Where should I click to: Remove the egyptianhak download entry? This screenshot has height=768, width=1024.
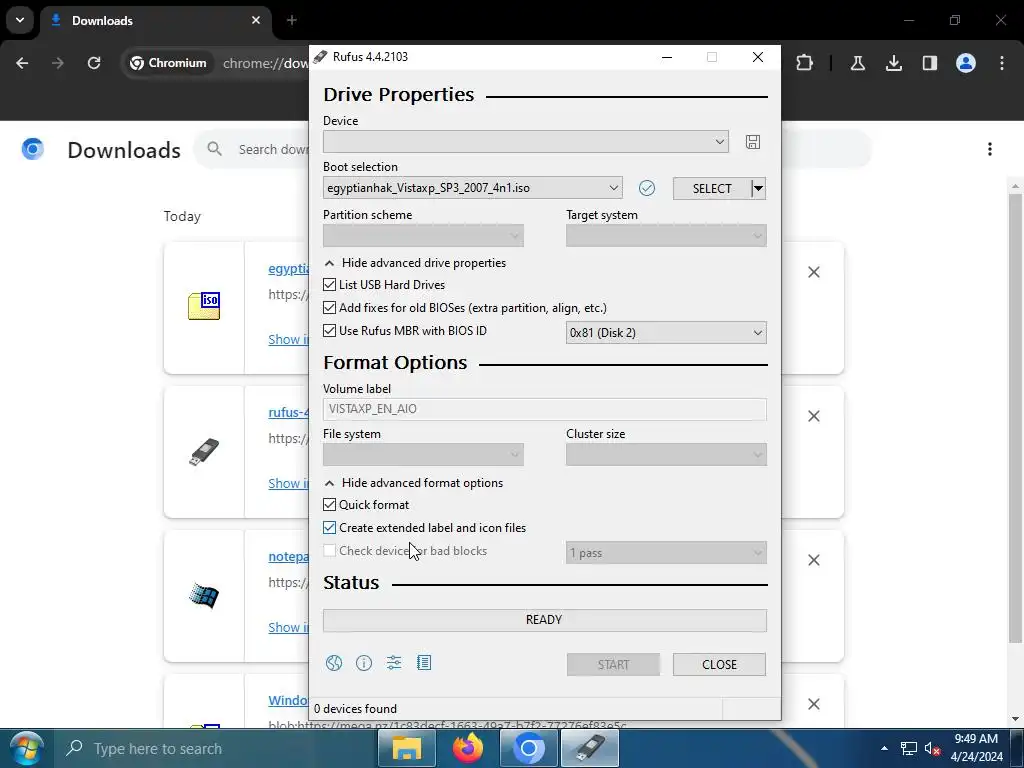[814, 272]
